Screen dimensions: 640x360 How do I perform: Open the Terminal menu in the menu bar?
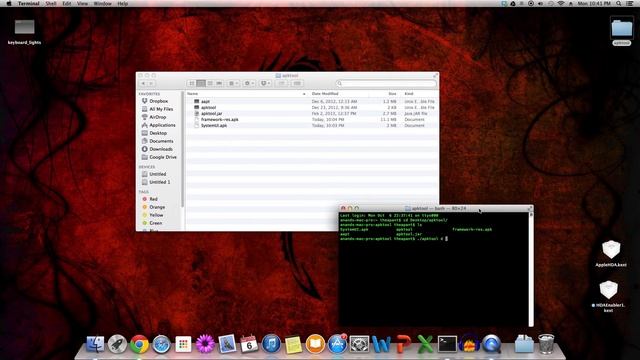[29, 3]
